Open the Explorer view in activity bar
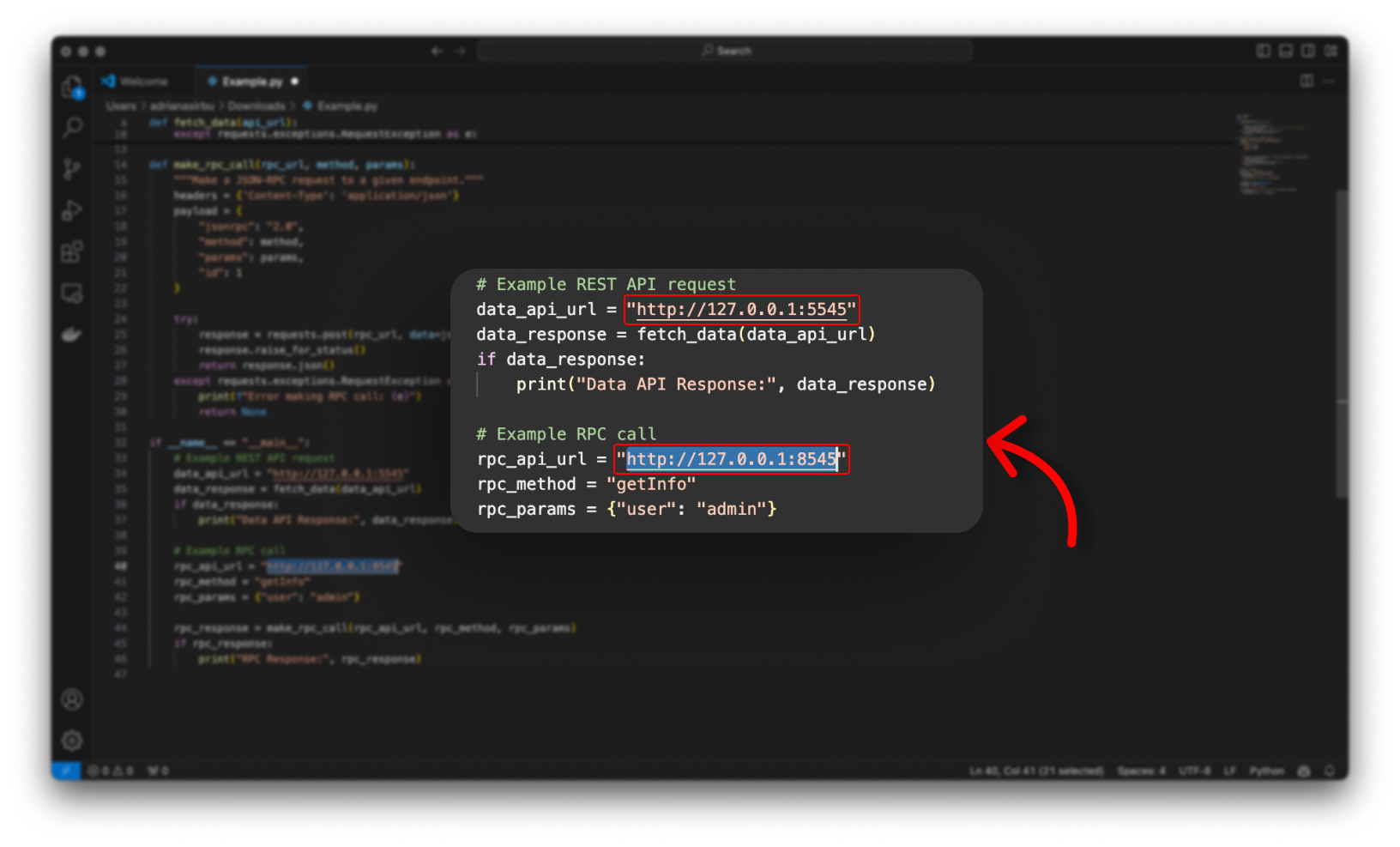Viewport: 1400px width, 847px height. (x=72, y=87)
